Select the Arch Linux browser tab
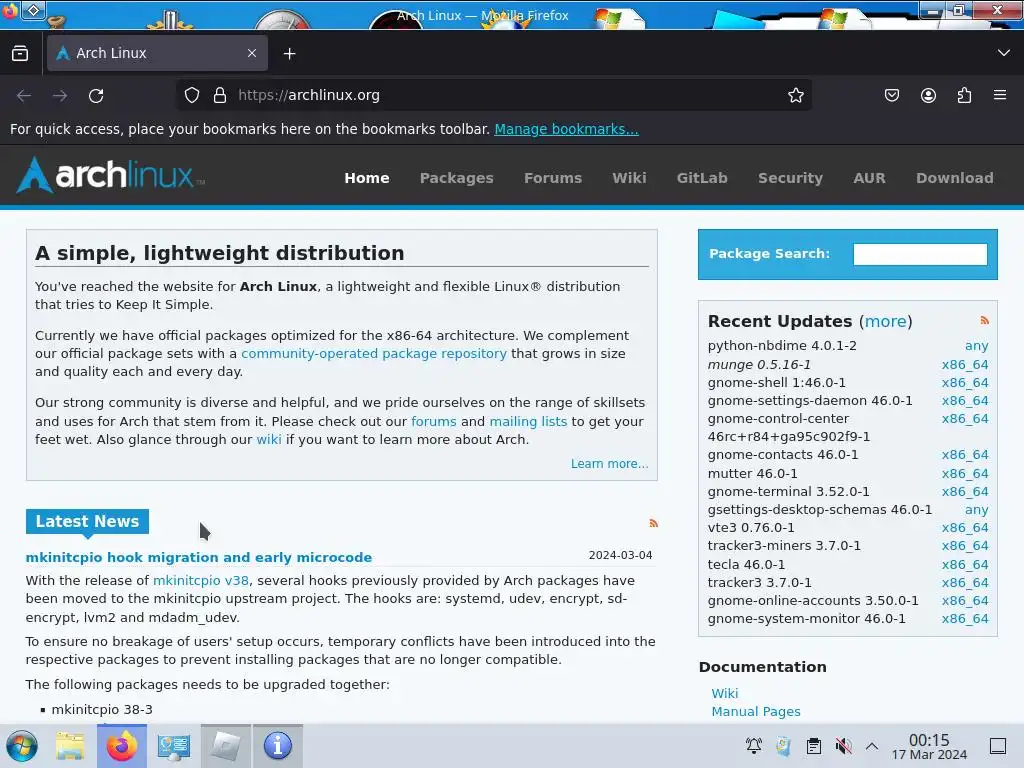The width and height of the screenshot is (1024, 768). [x=157, y=53]
